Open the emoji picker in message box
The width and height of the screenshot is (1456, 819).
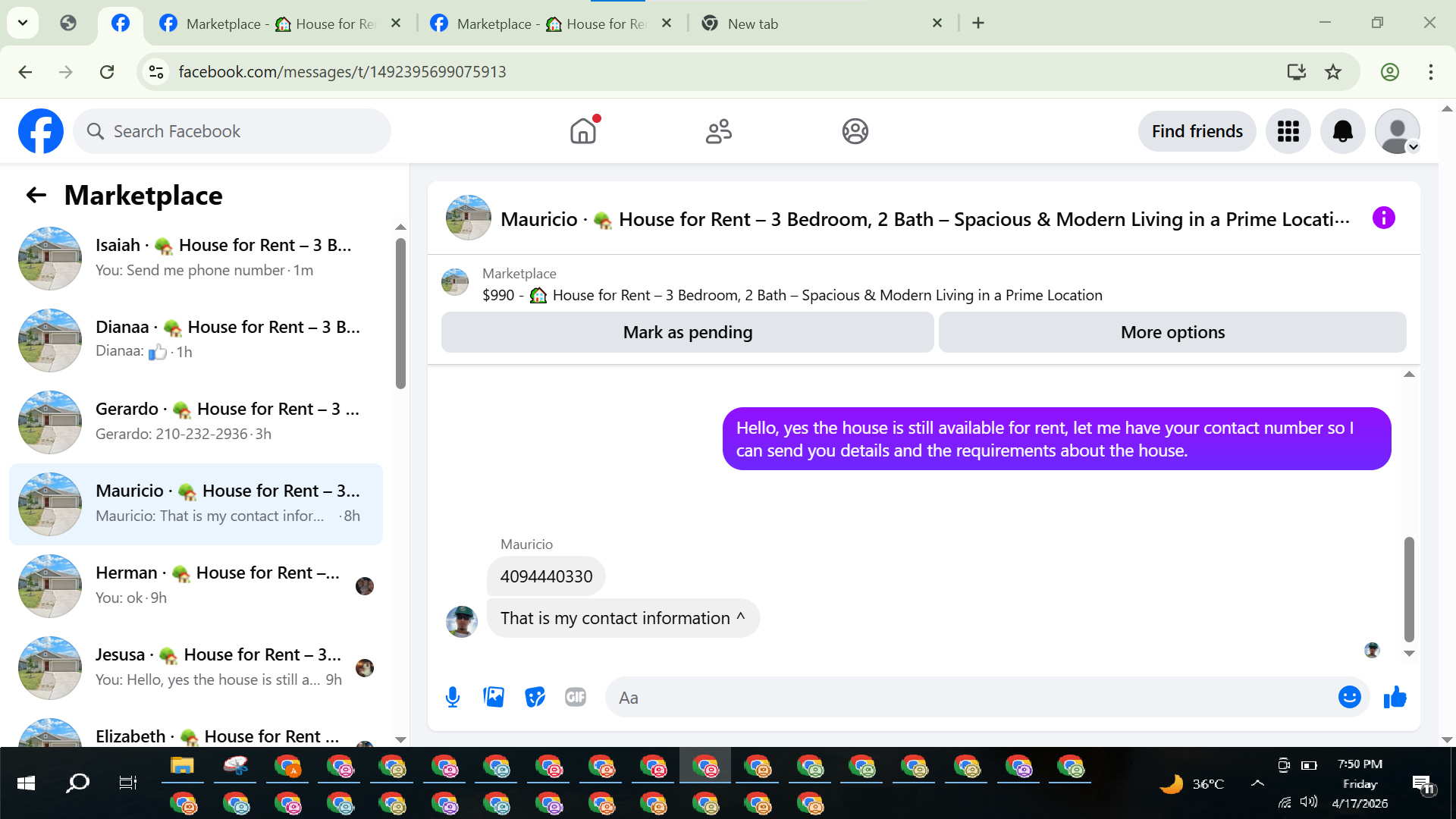point(1349,697)
